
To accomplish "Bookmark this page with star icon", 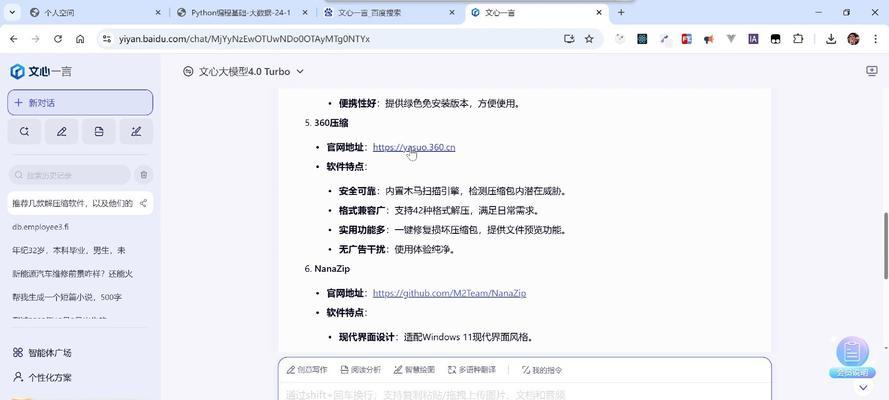I will click(x=589, y=39).
